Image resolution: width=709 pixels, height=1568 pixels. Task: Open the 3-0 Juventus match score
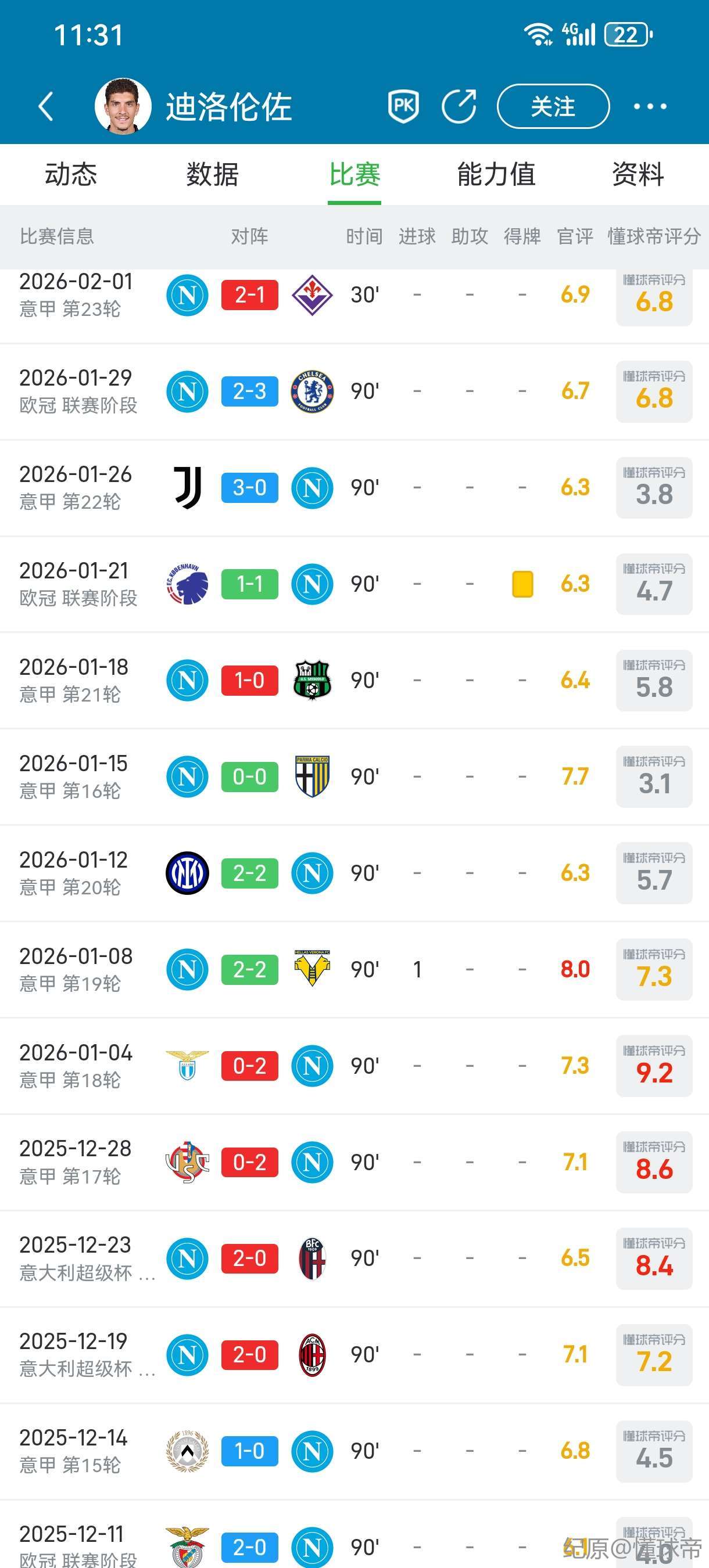[x=250, y=488]
